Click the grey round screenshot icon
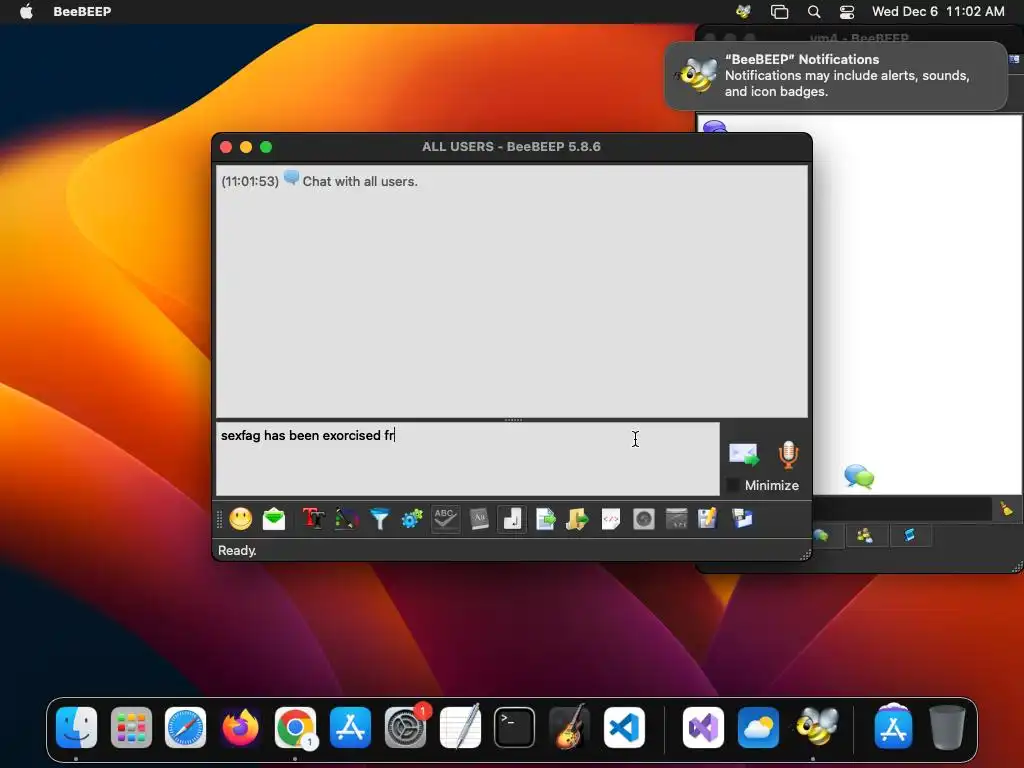 pyautogui.click(x=644, y=519)
